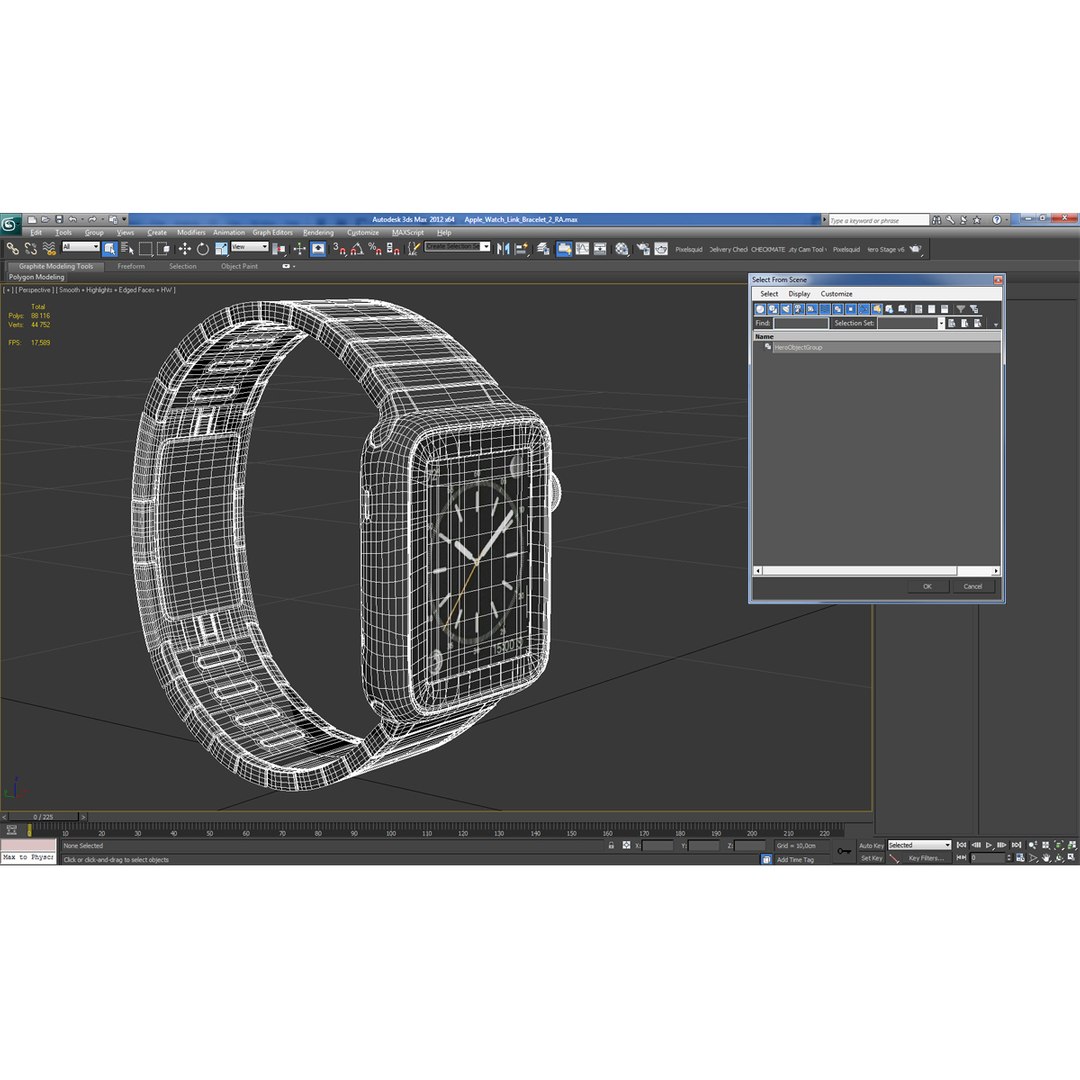Image resolution: width=1080 pixels, height=1080 pixels.
Task: Activate the Select and Rotate tool
Action: 202,249
